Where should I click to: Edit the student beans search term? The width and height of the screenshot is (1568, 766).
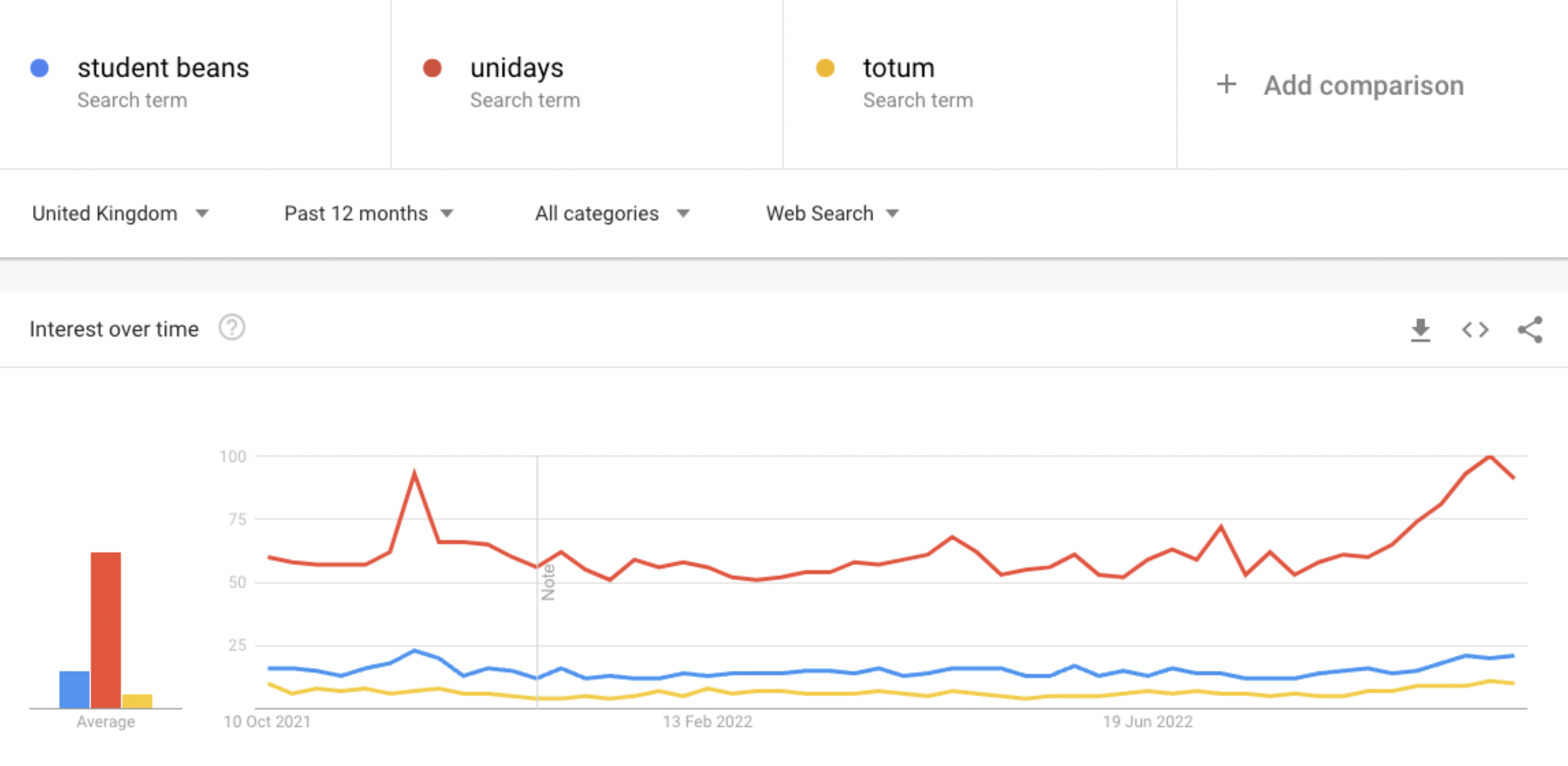[x=163, y=68]
